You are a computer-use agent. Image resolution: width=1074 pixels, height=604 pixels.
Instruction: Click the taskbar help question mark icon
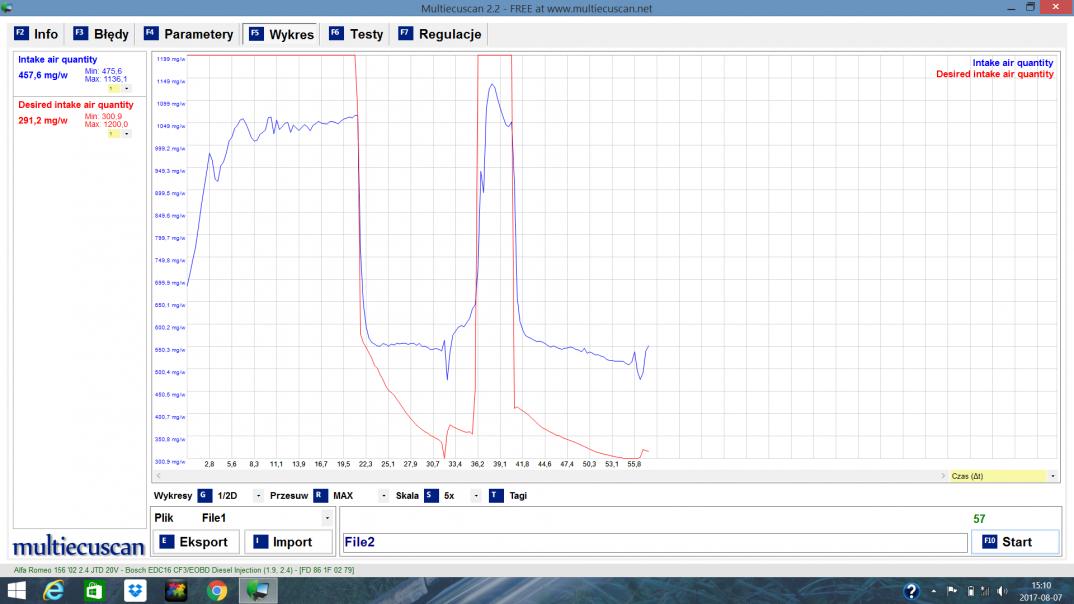pyautogui.click(x=911, y=590)
